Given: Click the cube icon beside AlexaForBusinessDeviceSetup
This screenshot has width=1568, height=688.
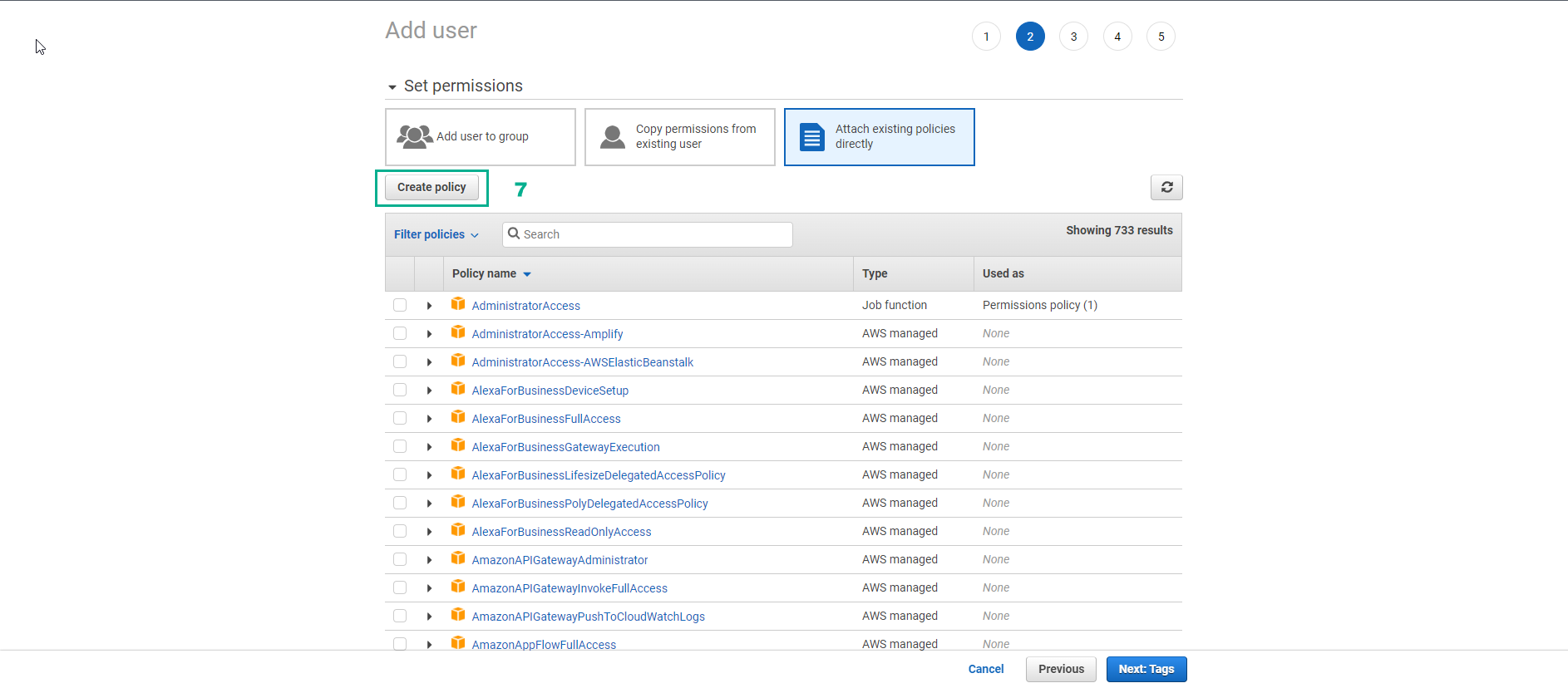Looking at the screenshot, I should click(458, 389).
